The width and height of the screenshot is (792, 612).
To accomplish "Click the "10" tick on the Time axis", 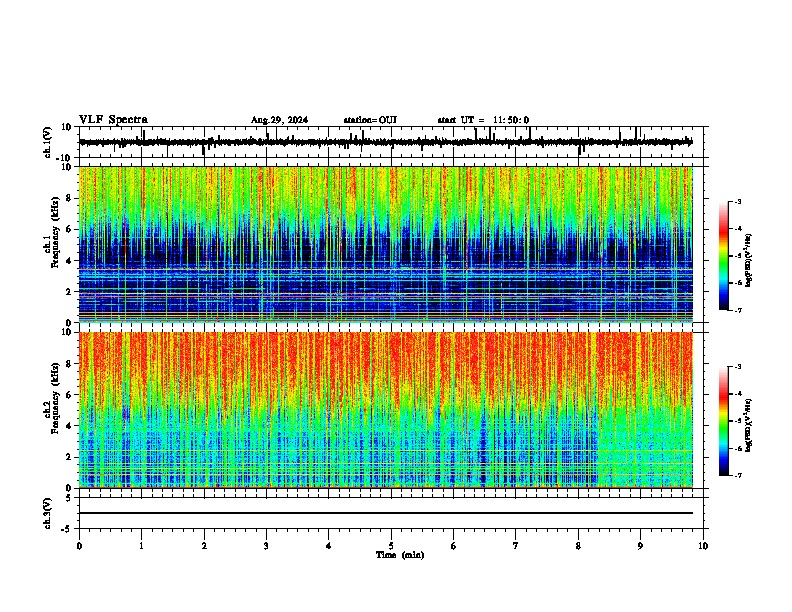I will click(703, 546).
